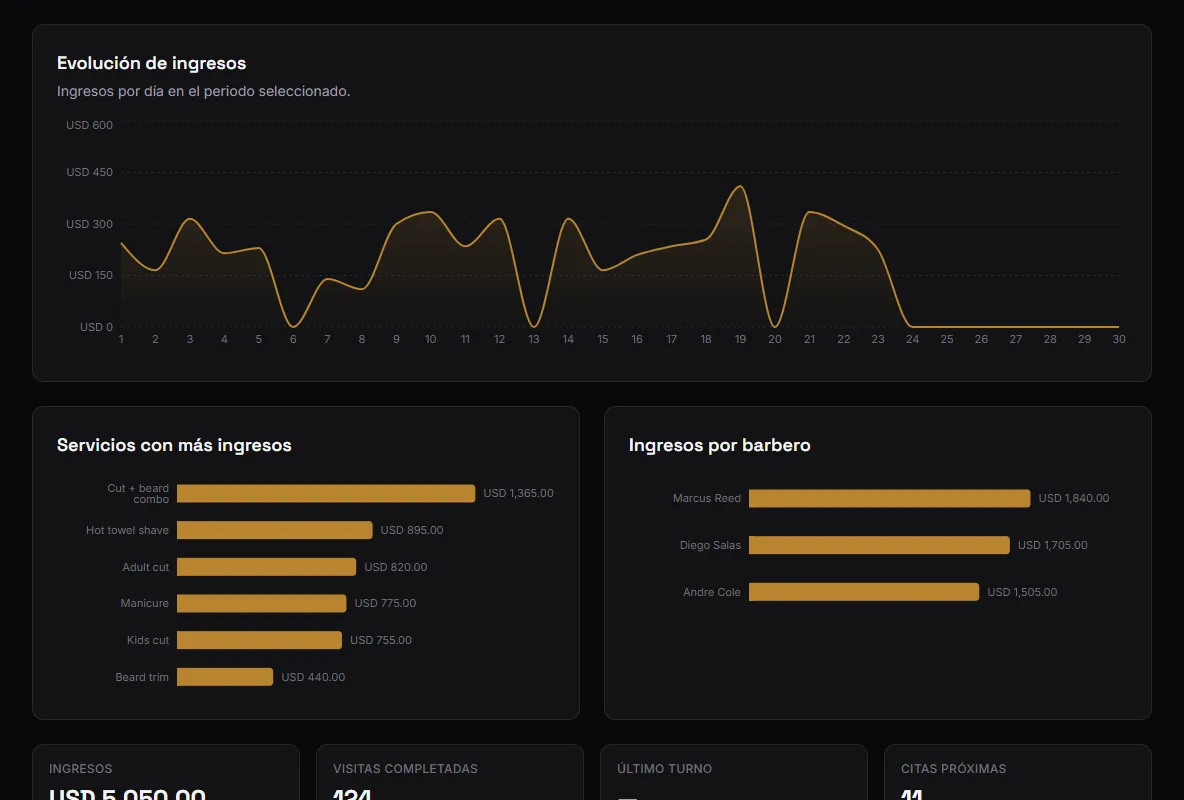Click the "USD 820.00" value
The height and width of the screenshot is (800, 1184).
(x=396, y=567)
